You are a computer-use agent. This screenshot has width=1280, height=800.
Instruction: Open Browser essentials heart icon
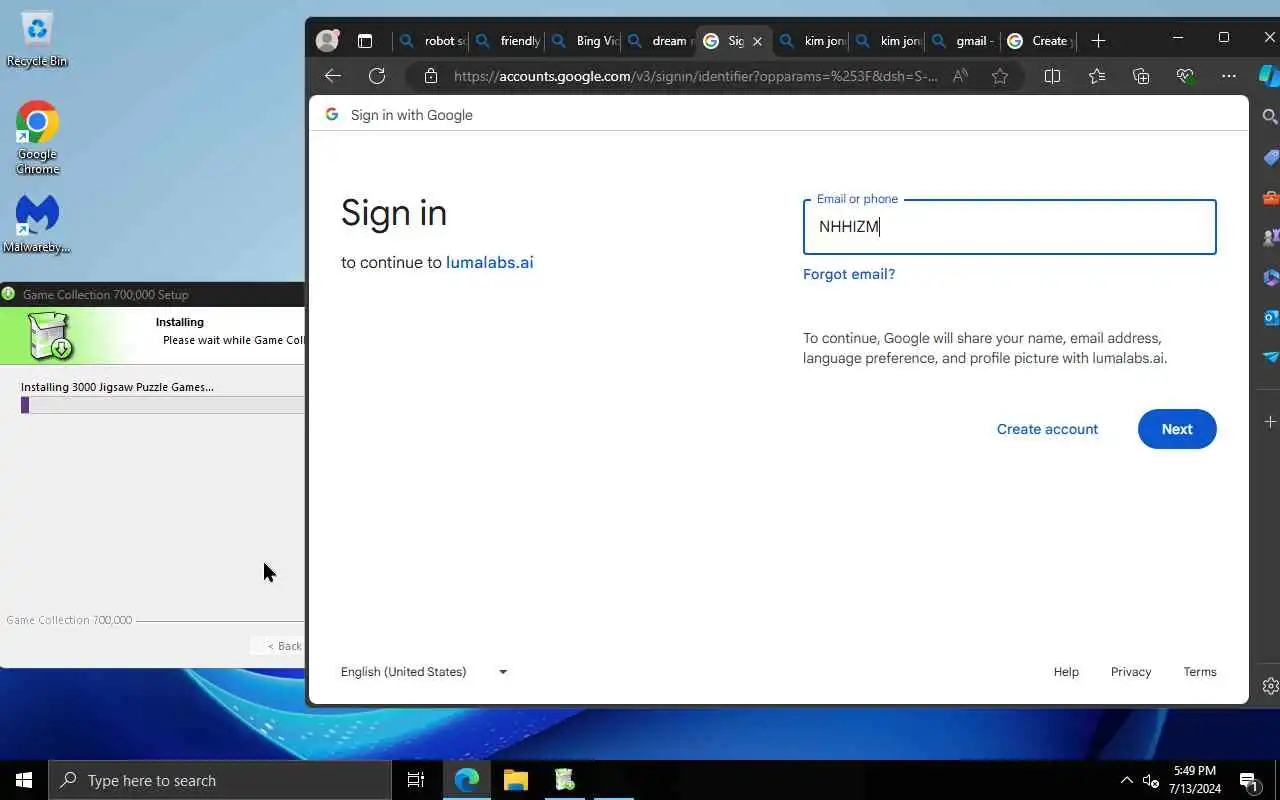(x=1185, y=76)
